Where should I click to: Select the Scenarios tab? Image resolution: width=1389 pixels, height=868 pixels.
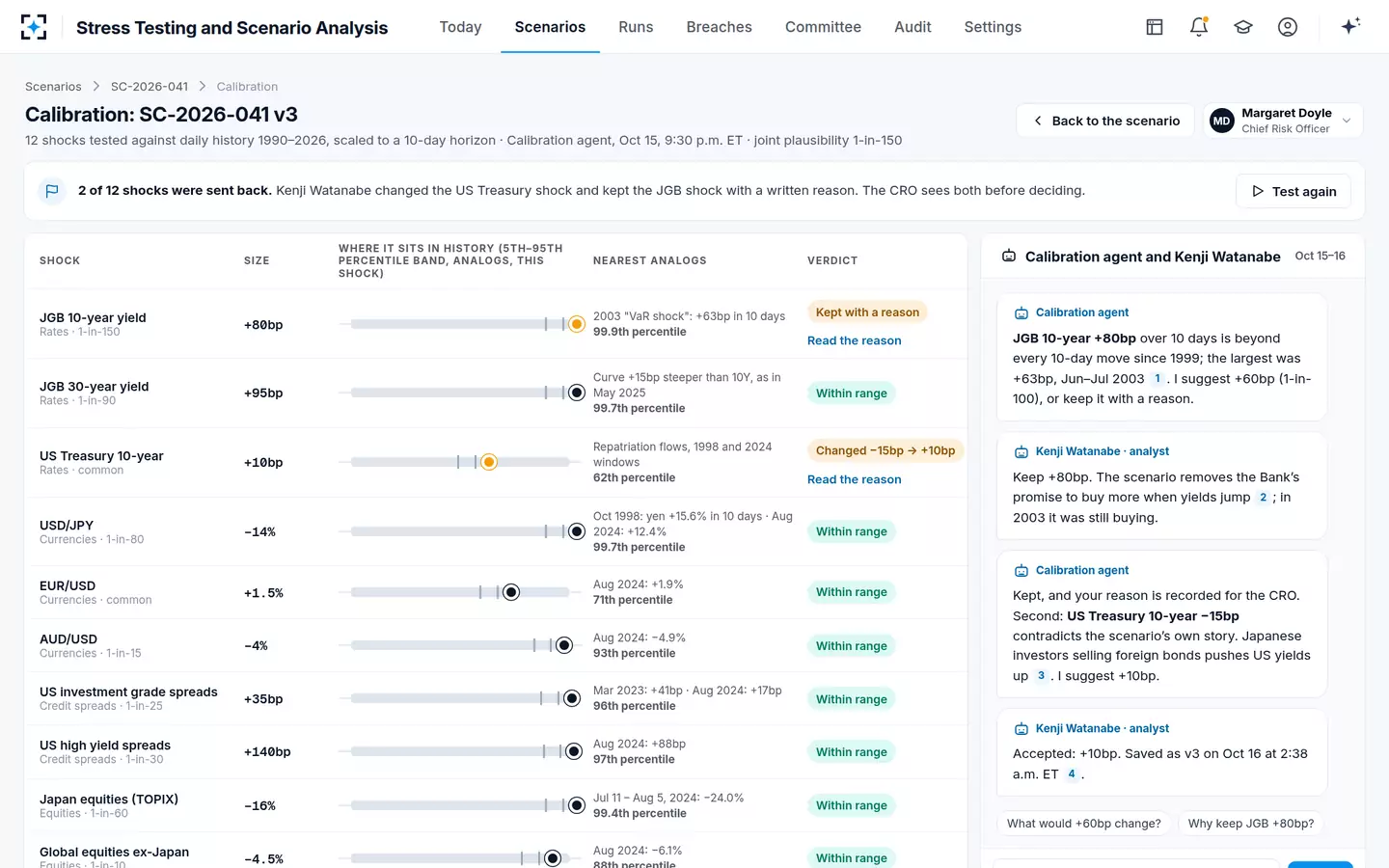point(550,27)
